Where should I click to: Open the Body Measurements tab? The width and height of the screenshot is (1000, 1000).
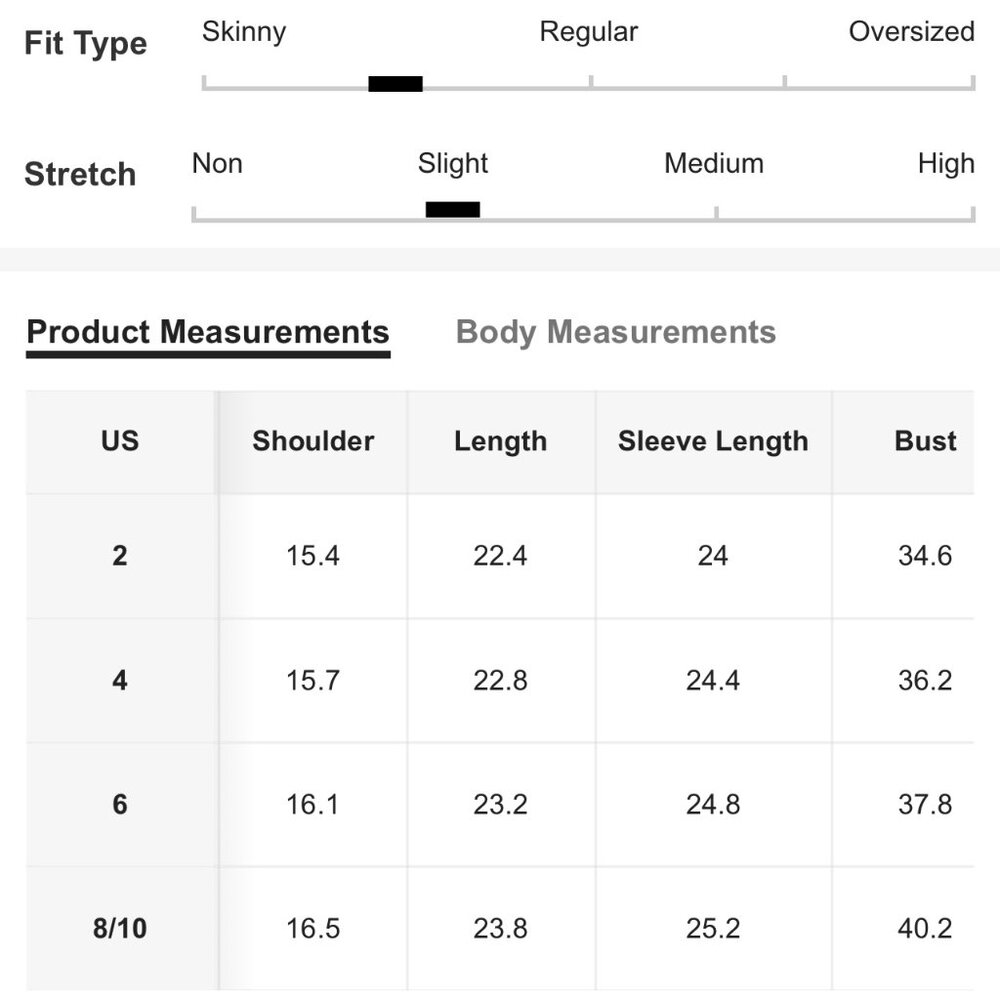(x=615, y=332)
